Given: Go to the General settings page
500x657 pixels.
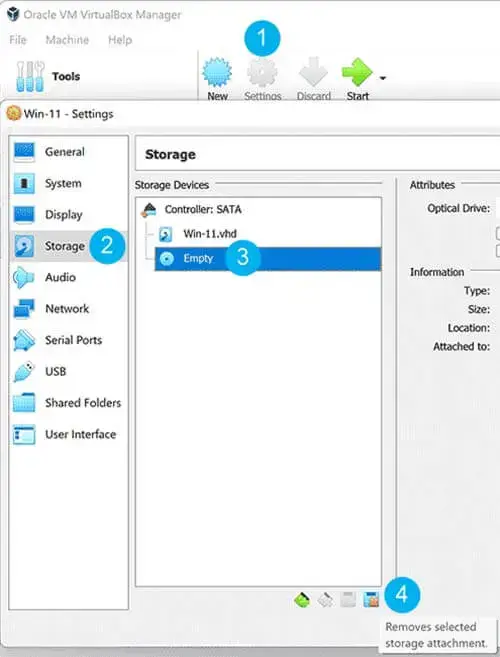Looking at the screenshot, I should pyautogui.click(x=69, y=152).
